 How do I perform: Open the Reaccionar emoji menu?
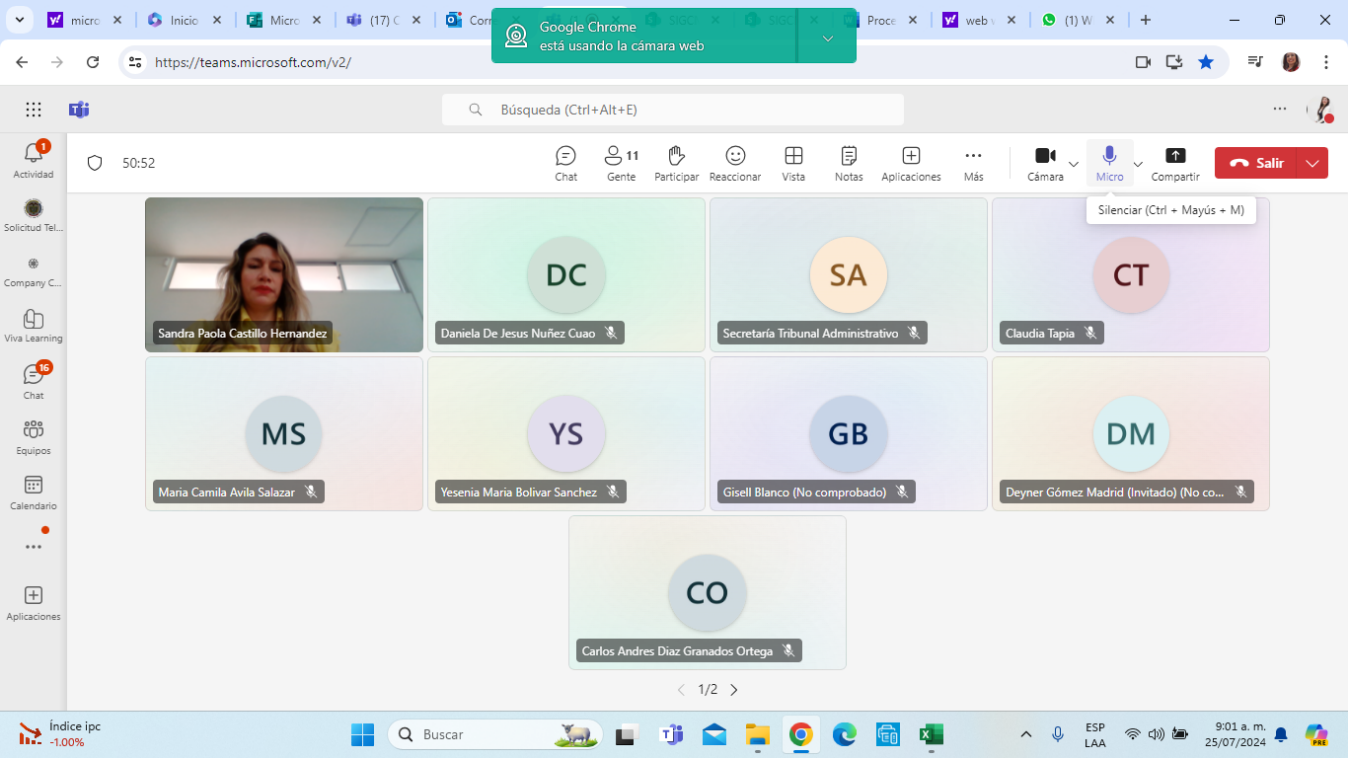click(x=735, y=163)
